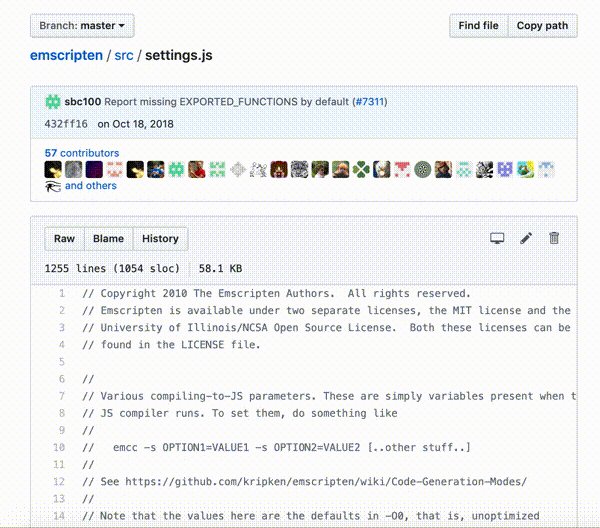The height and width of the screenshot is (528, 600).
Task: Click the four-leaf clover contributor avatar
Action: coord(361,169)
